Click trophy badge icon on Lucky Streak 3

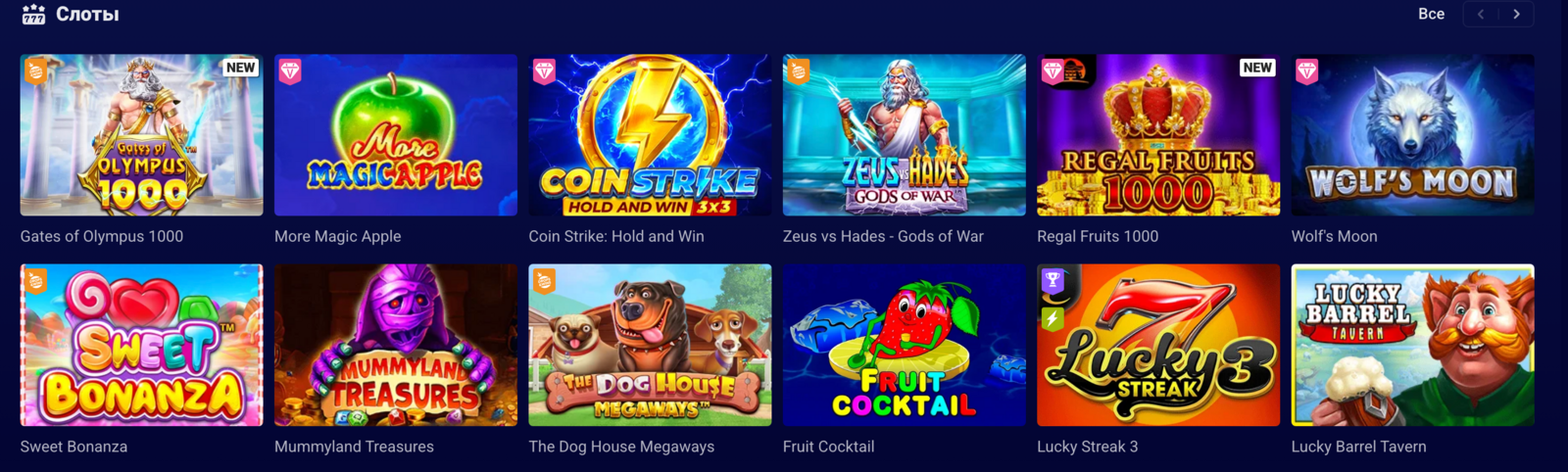[x=1053, y=281]
